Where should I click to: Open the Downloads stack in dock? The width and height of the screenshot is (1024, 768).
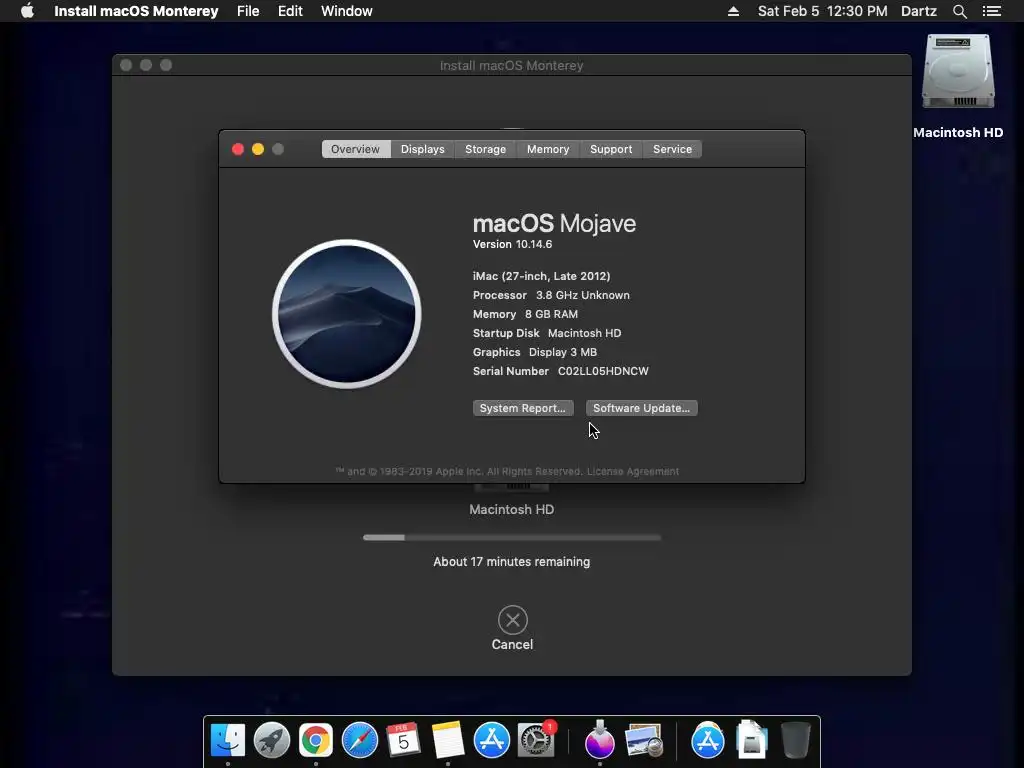pyautogui.click(x=752, y=740)
